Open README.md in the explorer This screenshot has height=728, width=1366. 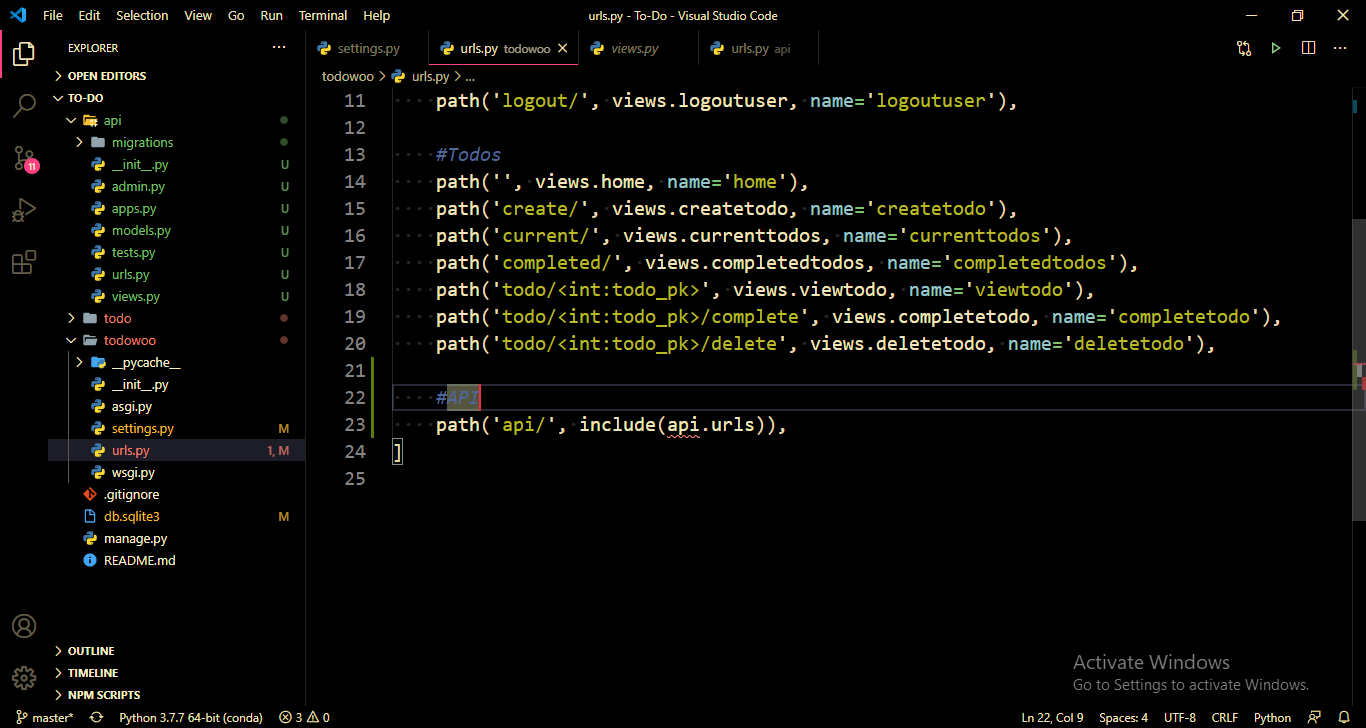[176, 560]
